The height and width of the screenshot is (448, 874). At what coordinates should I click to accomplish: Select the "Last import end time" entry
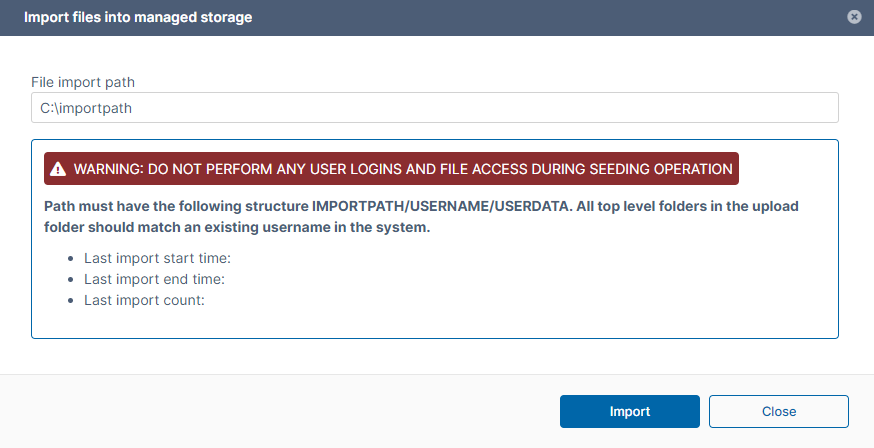(155, 279)
